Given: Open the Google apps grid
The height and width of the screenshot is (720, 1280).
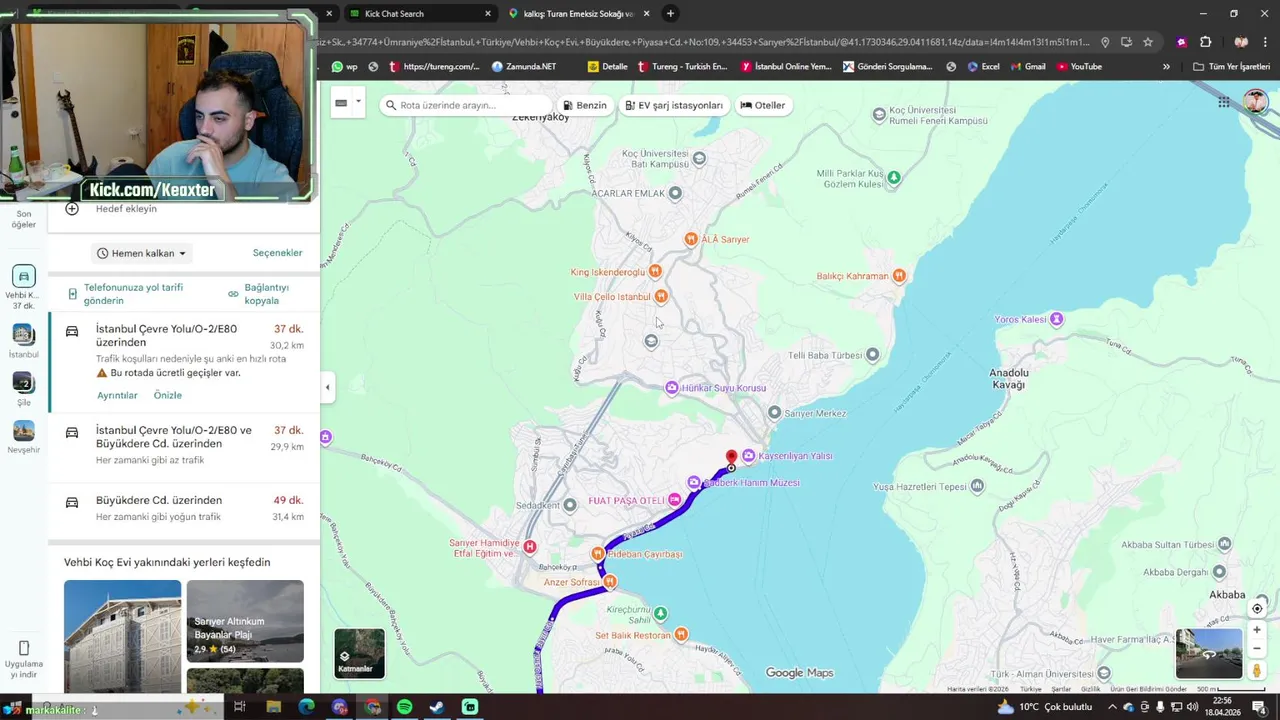Looking at the screenshot, I should (1224, 102).
